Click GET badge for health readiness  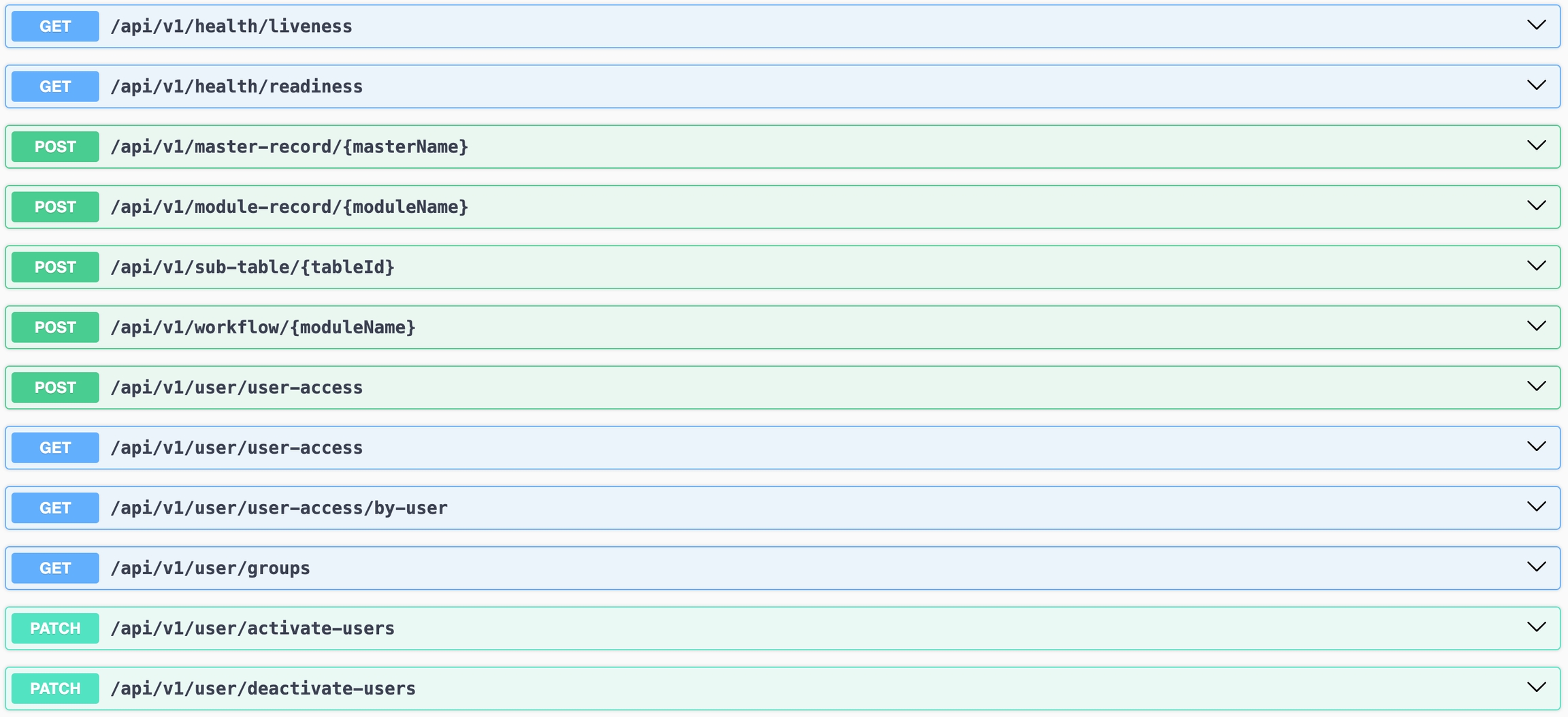point(55,86)
